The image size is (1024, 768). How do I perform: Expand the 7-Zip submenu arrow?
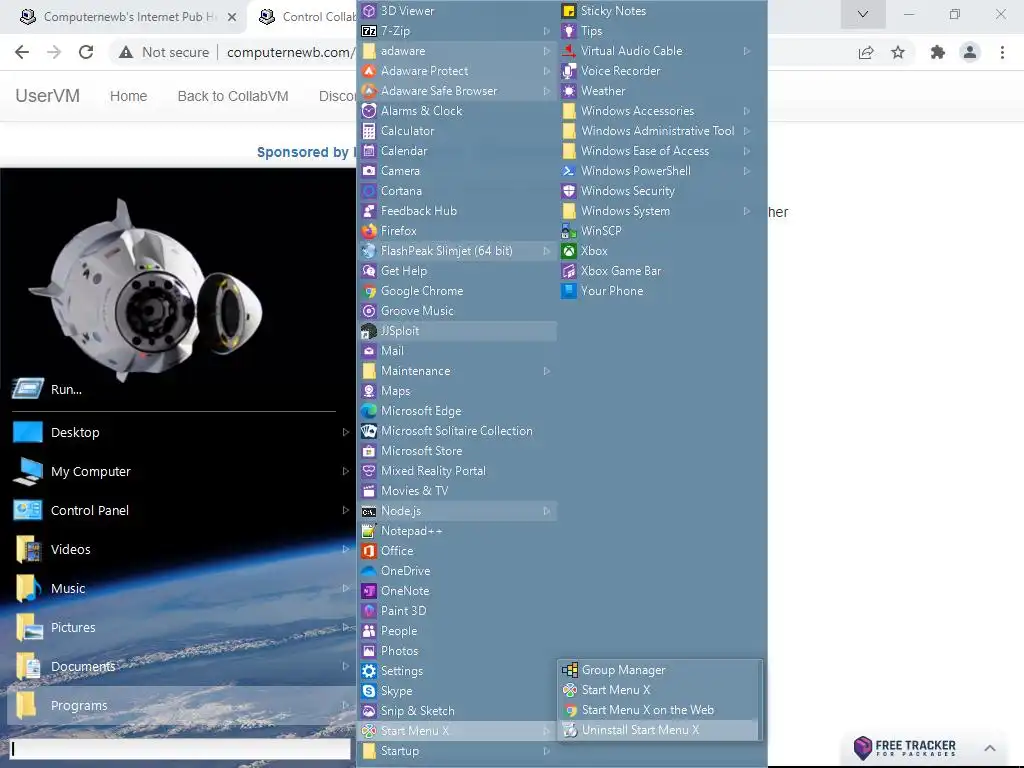click(547, 31)
